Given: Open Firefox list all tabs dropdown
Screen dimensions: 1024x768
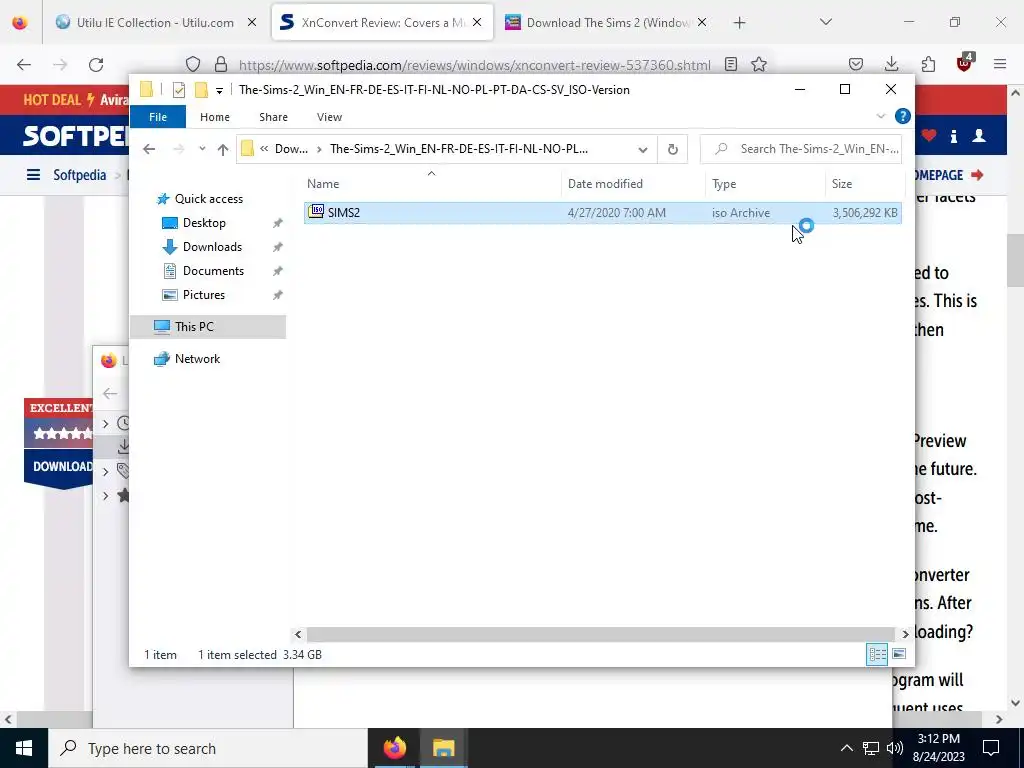Looking at the screenshot, I should coord(826,22).
